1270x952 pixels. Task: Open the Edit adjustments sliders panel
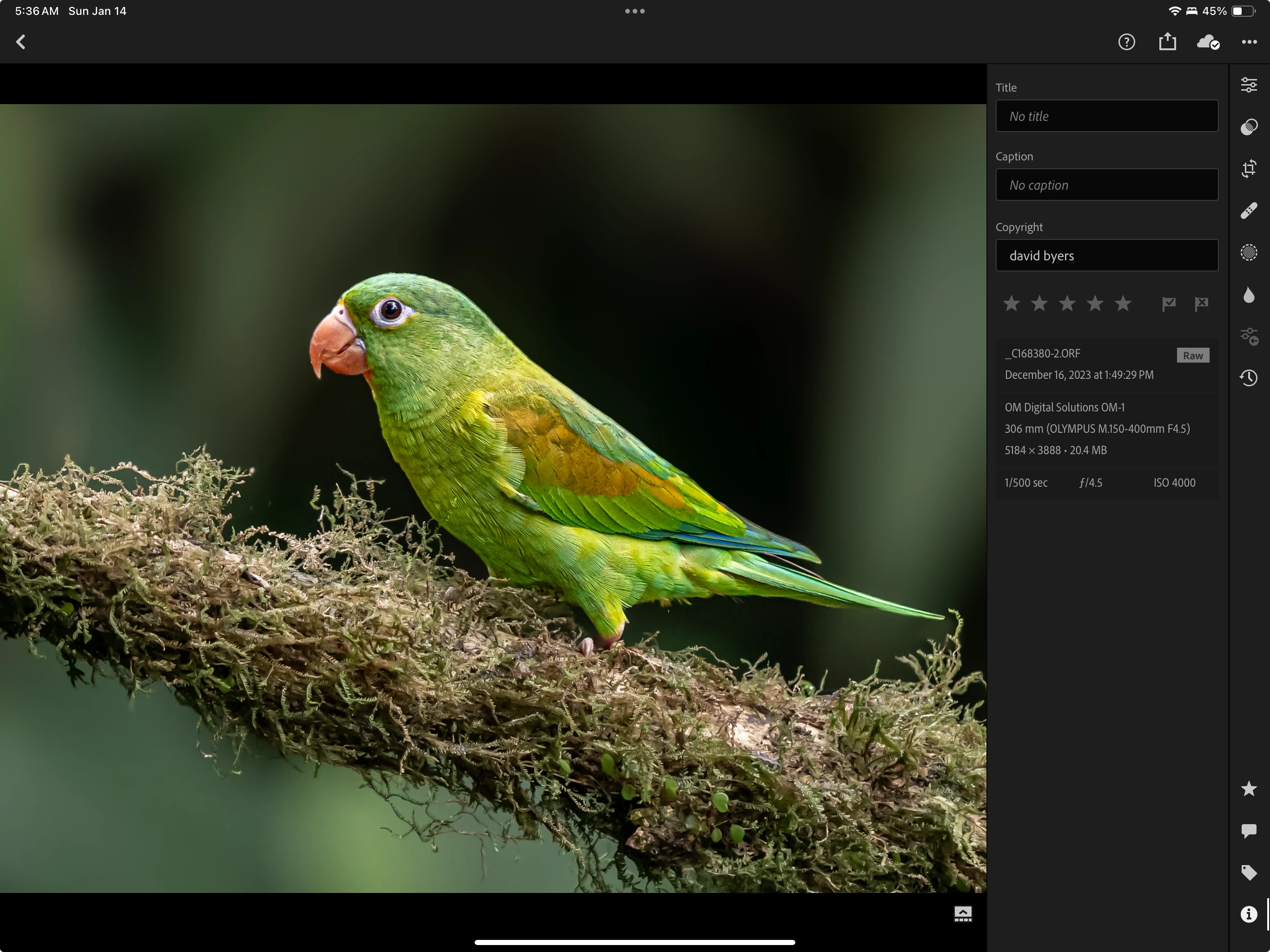coord(1248,85)
